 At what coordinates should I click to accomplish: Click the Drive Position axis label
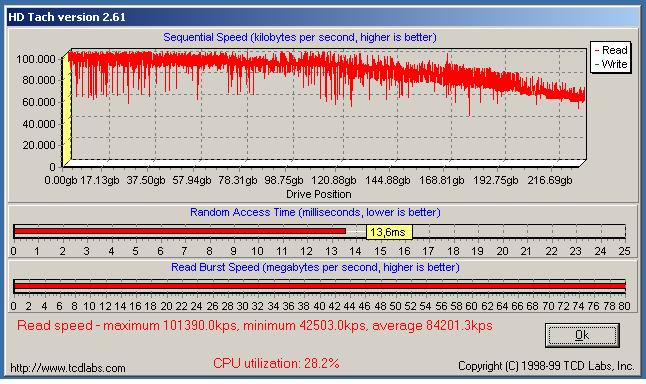[319, 194]
